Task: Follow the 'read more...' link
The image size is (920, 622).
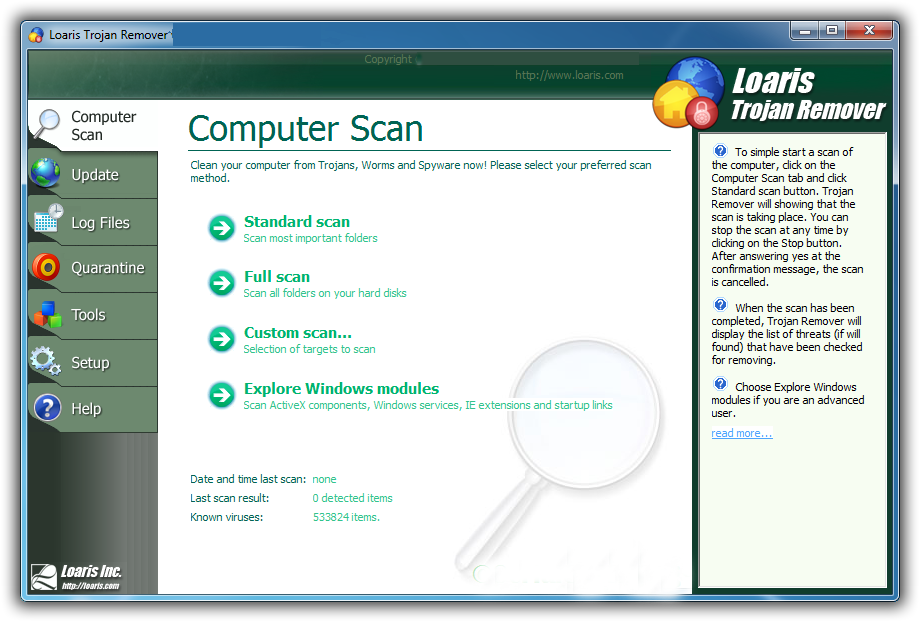Action: coord(742,433)
